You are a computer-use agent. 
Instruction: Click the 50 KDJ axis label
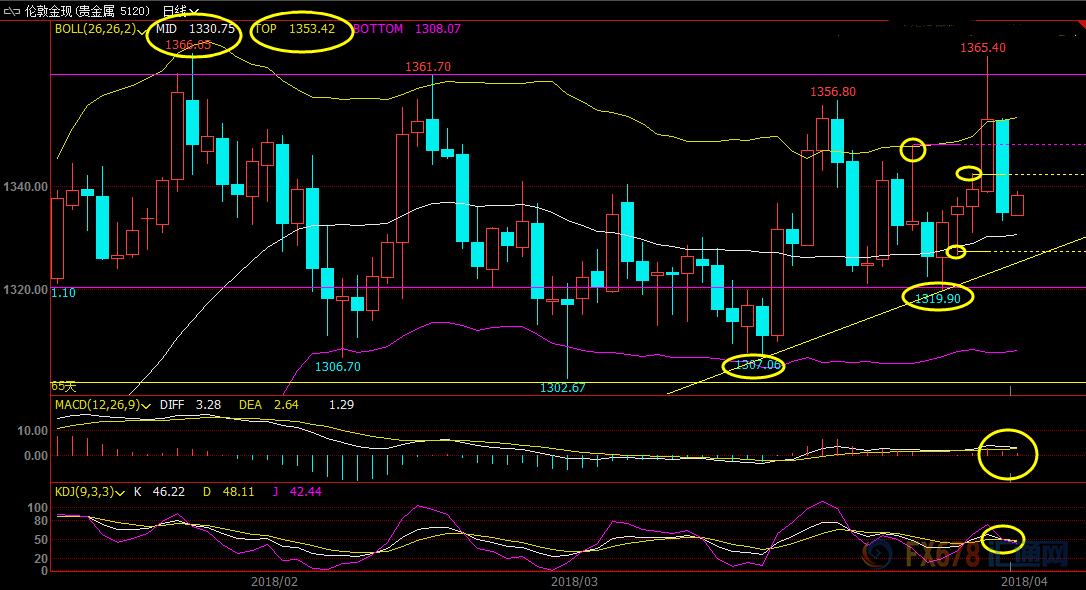(41, 540)
